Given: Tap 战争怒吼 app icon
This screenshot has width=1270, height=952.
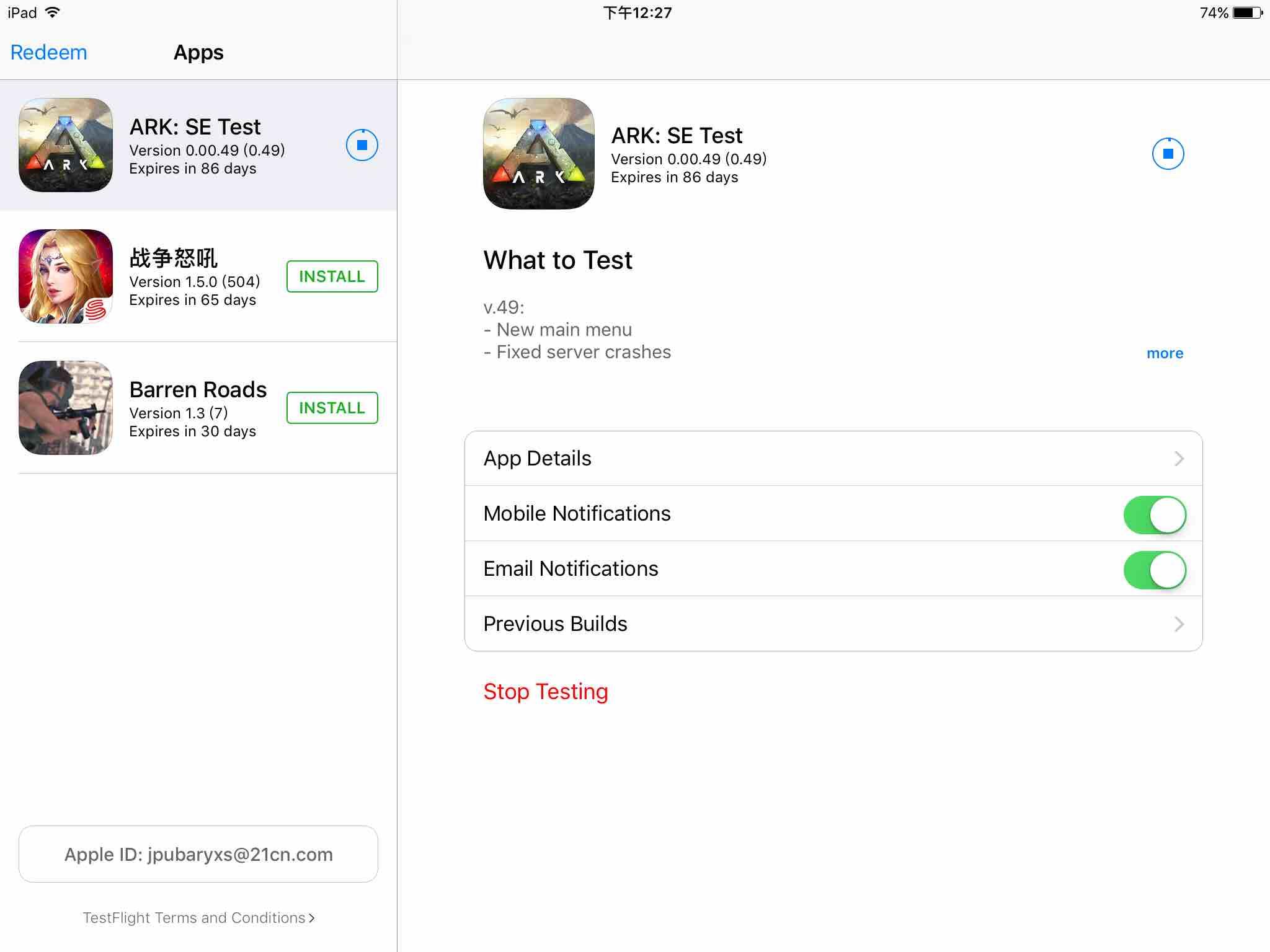Looking at the screenshot, I should pyautogui.click(x=66, y=276).
